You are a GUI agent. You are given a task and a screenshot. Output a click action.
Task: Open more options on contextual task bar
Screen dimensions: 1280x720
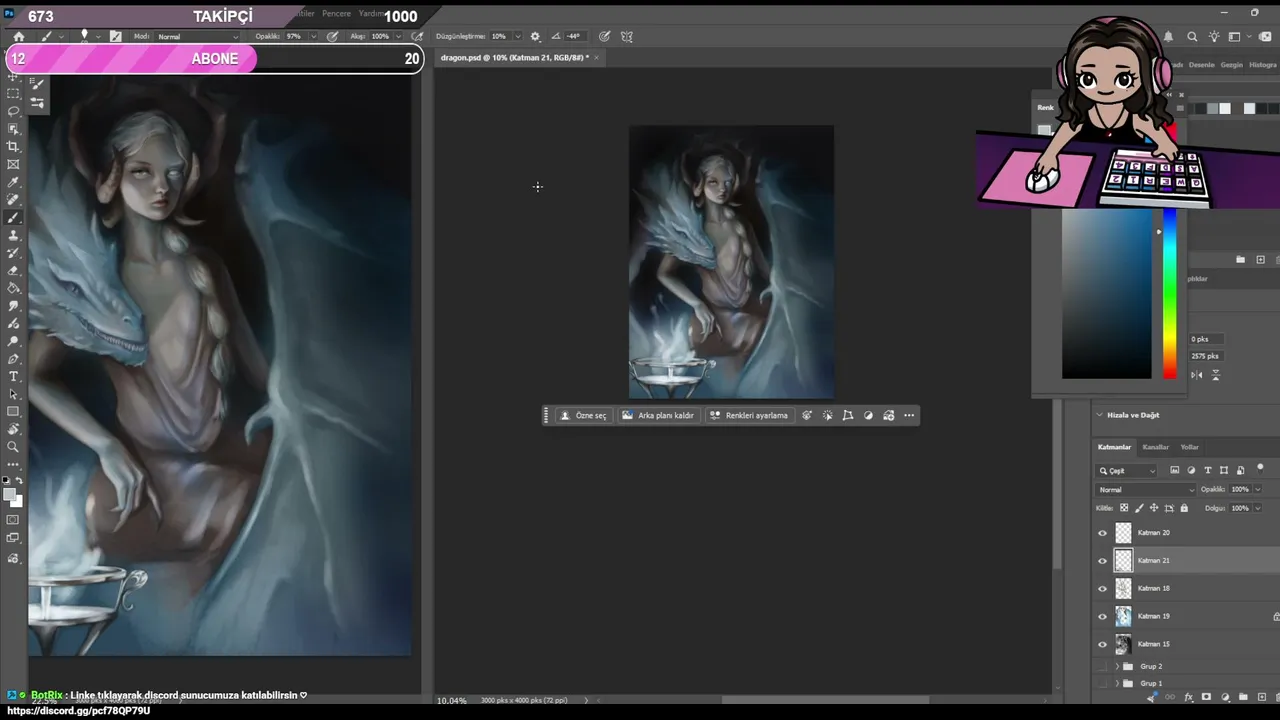tap(909, 416)
